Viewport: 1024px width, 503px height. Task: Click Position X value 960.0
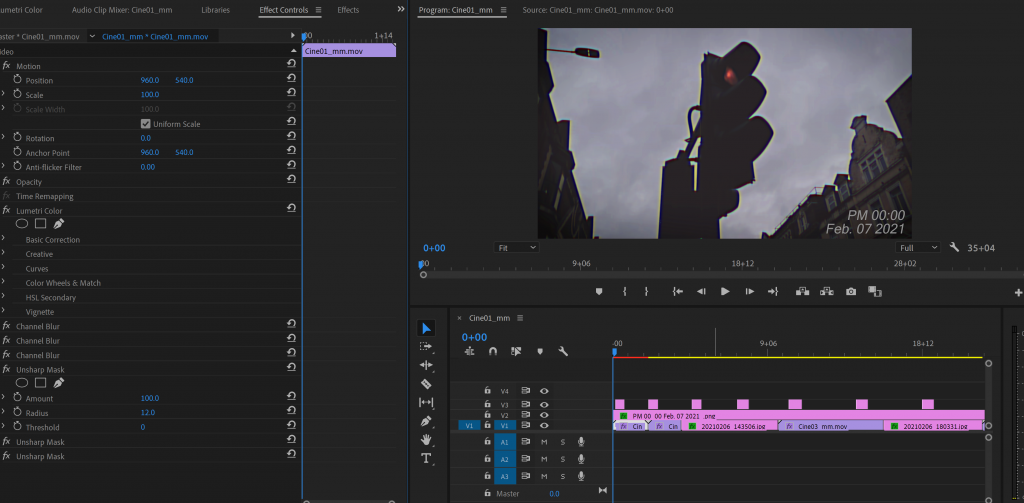click(150, 80)
